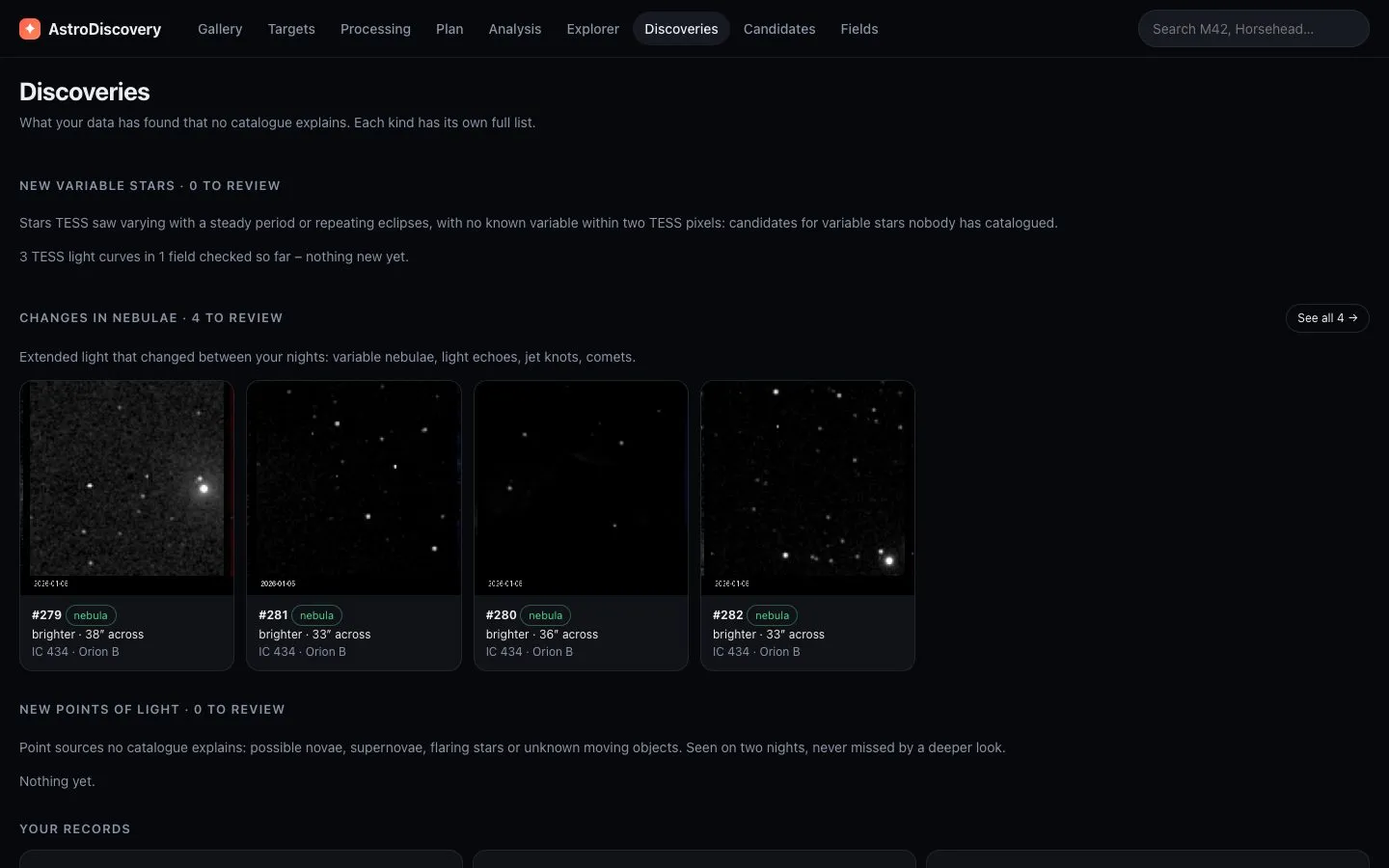Select the Analysis tab
This screenshot has height=868, width=1389.
515,29
